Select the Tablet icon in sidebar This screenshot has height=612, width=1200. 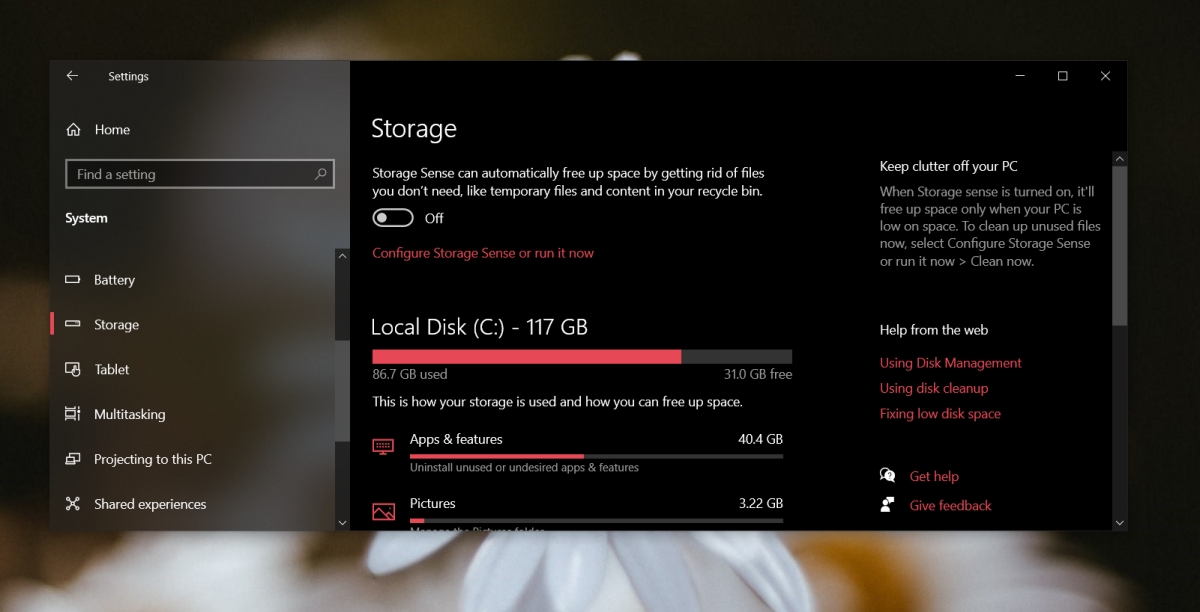pos(74,369)
